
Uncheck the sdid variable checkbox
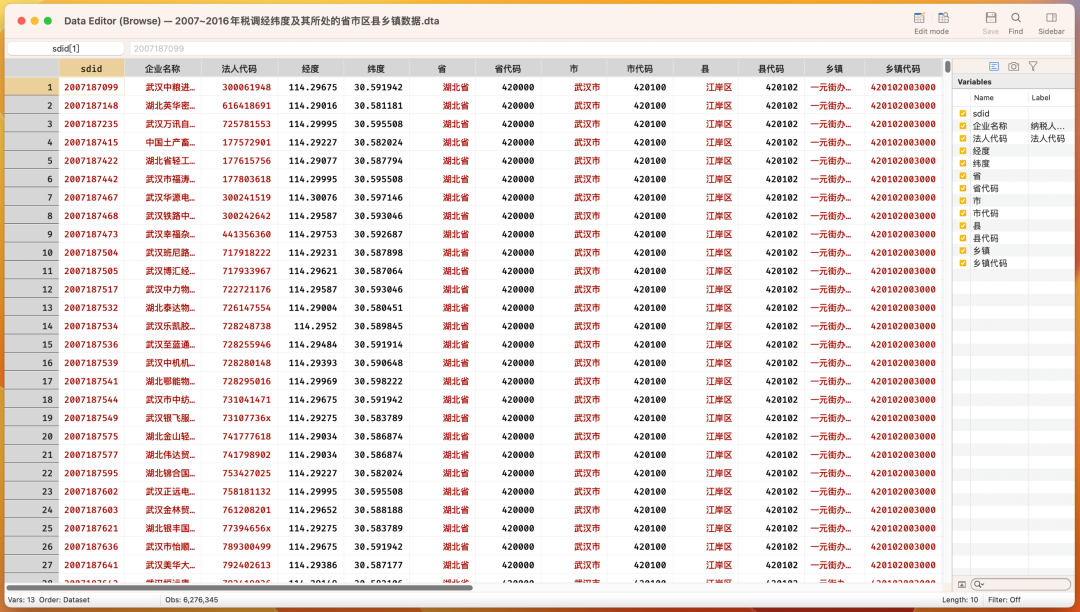[962, 114]
